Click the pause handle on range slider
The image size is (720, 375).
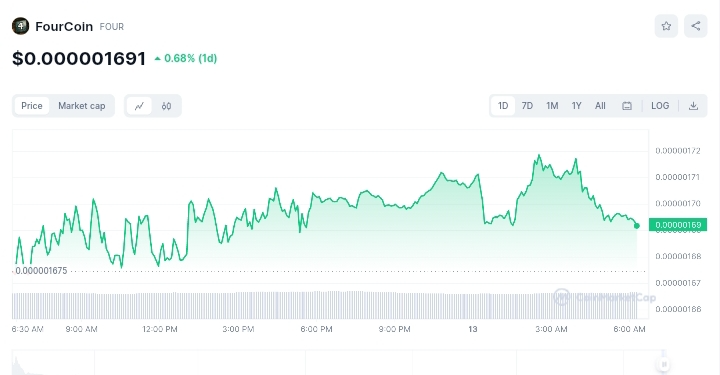[x=664, y=364]
